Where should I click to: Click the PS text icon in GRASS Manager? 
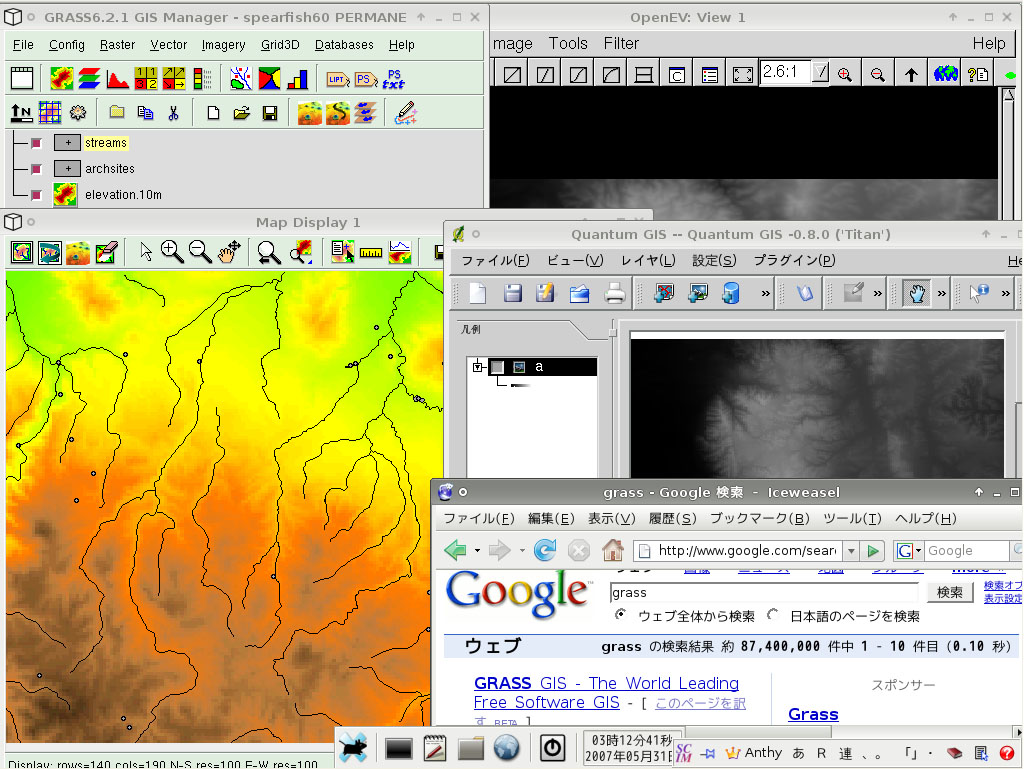tap(394, 79)
